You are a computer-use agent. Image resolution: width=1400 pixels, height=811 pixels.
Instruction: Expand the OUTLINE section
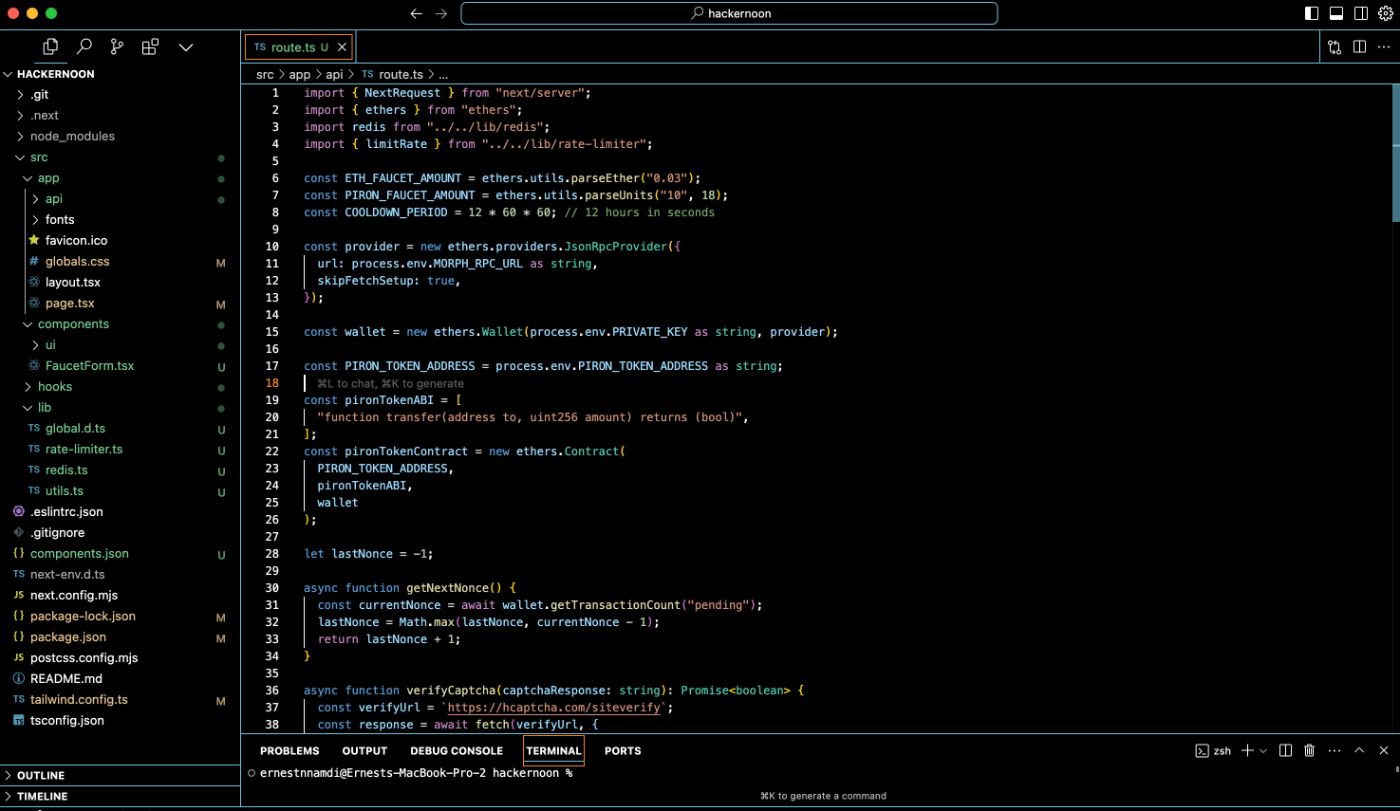[x=120, y=775]
